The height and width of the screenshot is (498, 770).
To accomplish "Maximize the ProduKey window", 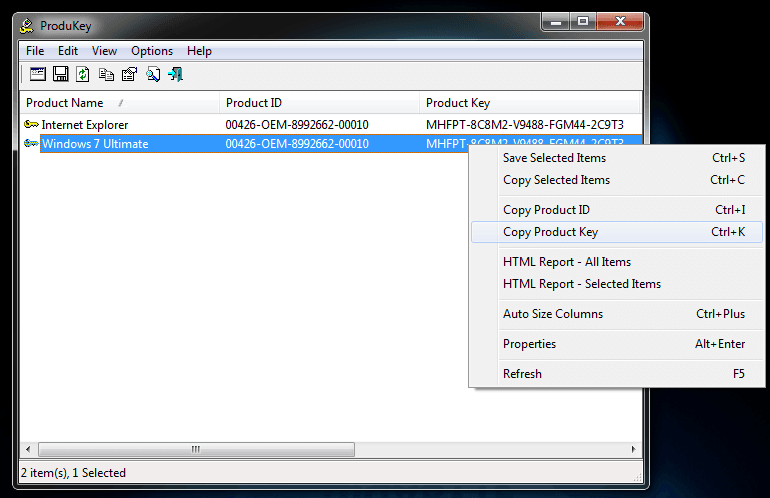I will (x=583, y=22).
